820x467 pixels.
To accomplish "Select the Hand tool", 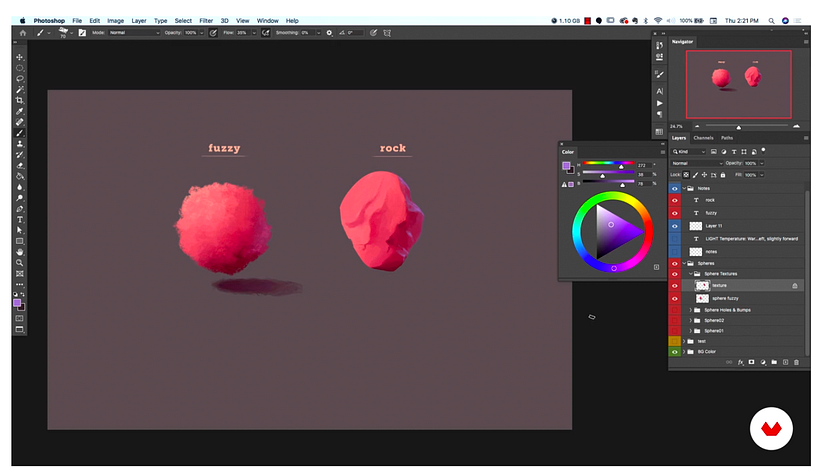I will tap(19, 252).
